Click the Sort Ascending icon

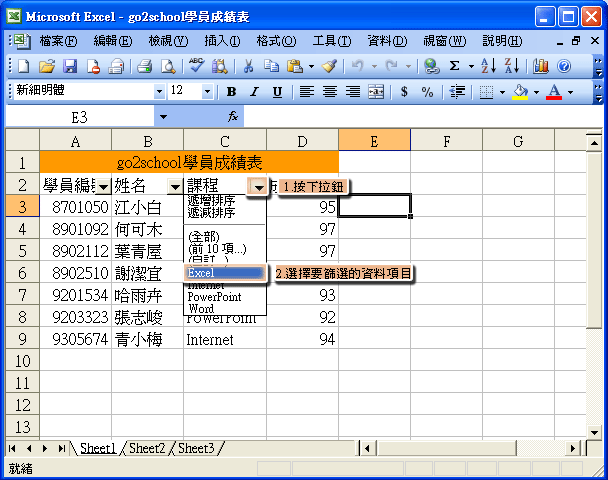click(x=488, y=66)
